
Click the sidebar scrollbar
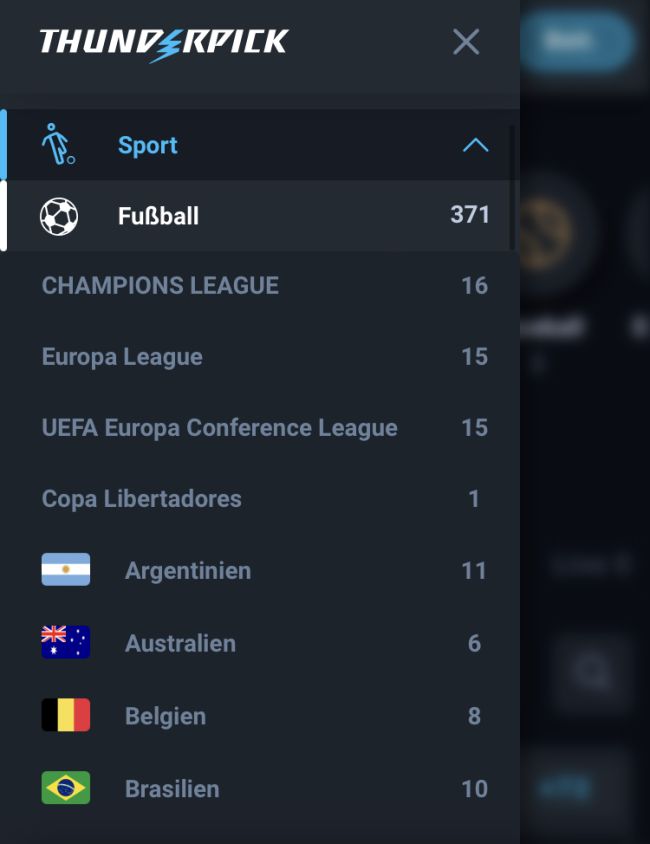[x=513, y=186]
